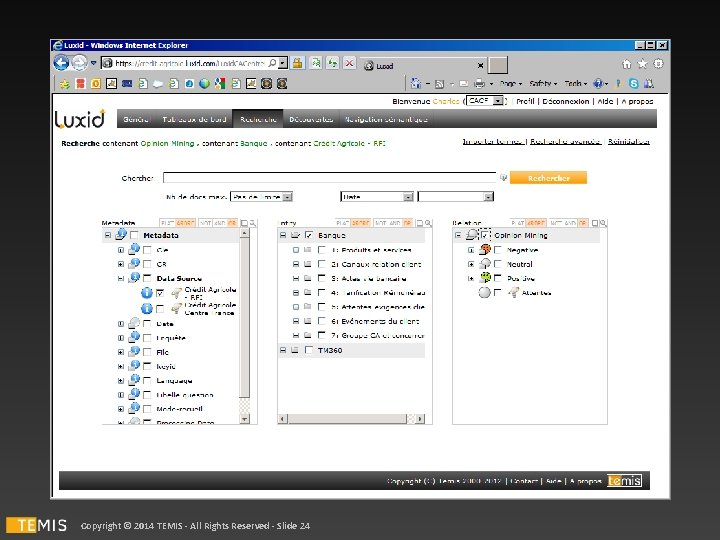Viewport: 720px width, 540px height.
Task: Open the CACF profile dropdown
Action: click(485, 101)
